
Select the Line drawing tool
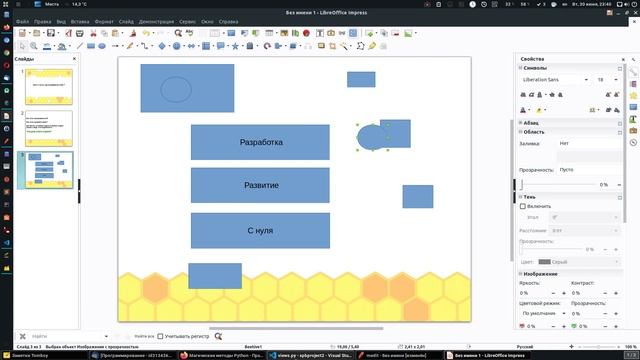coord(80,46)
